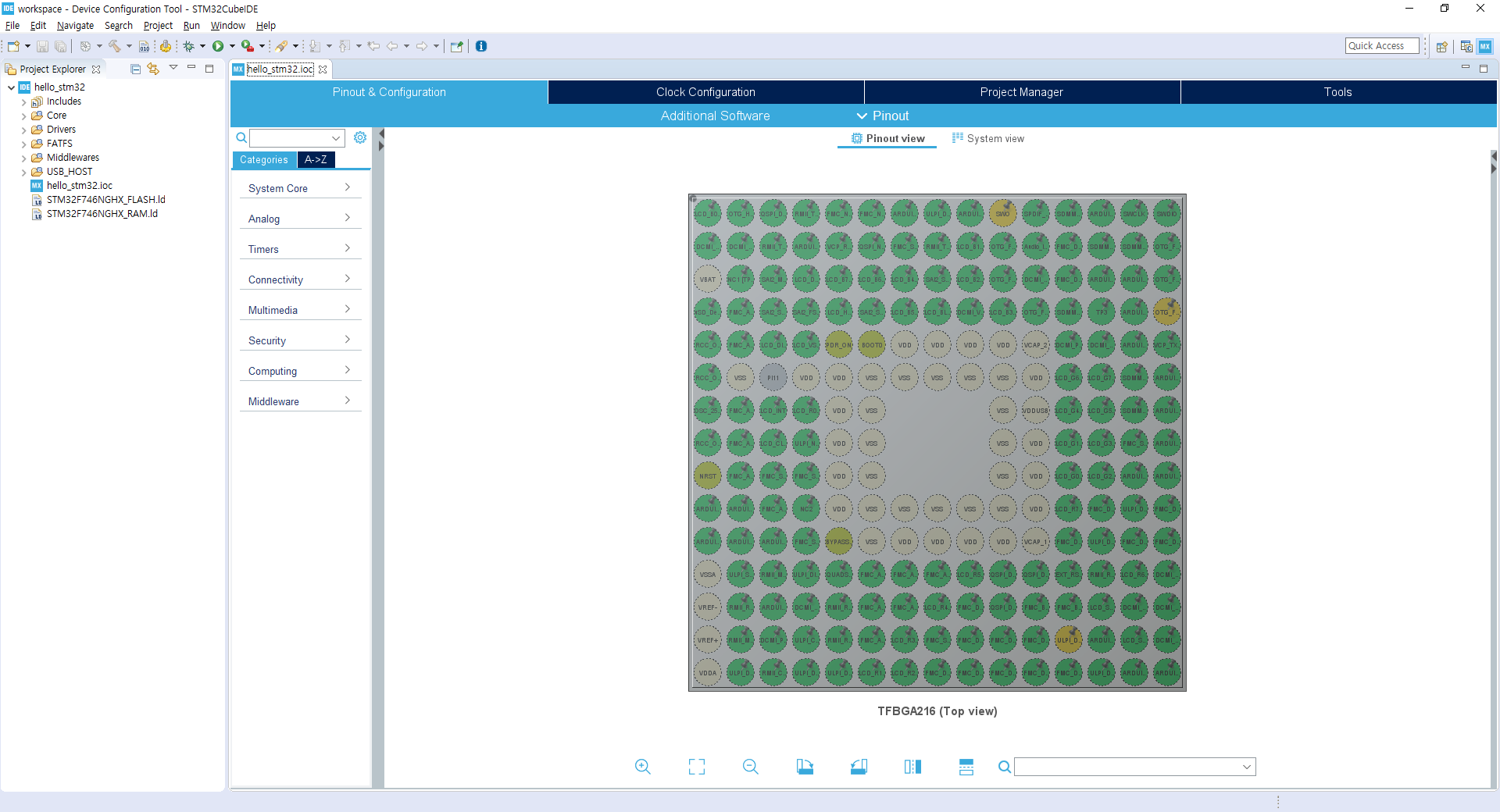Open the peripheral settings gear icon
The image size is (1500, 812).
[x=359, y=137]
